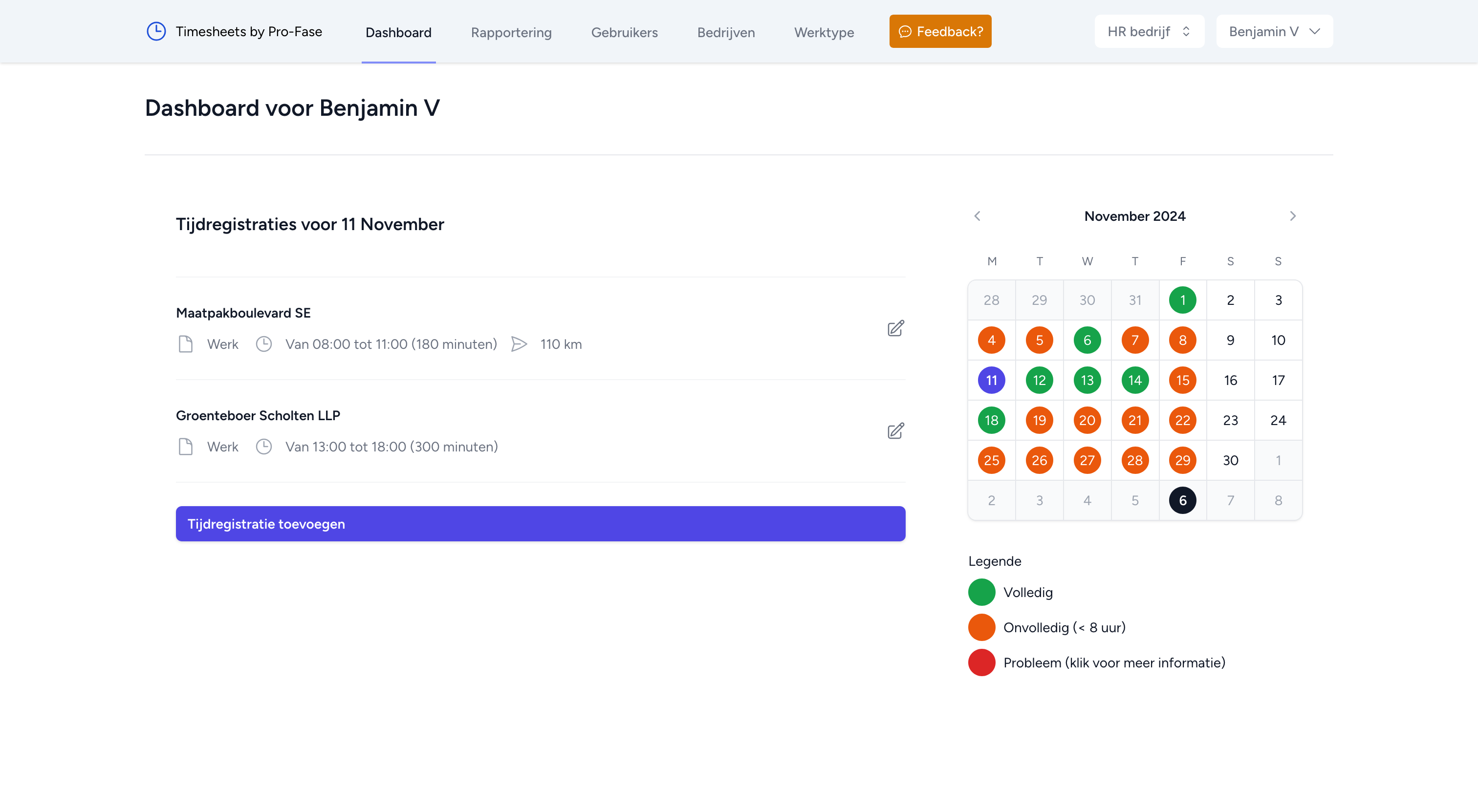The image size is (1478, 812).
Task: Switch to the Rapportering tab
Action: pos(511,32)
